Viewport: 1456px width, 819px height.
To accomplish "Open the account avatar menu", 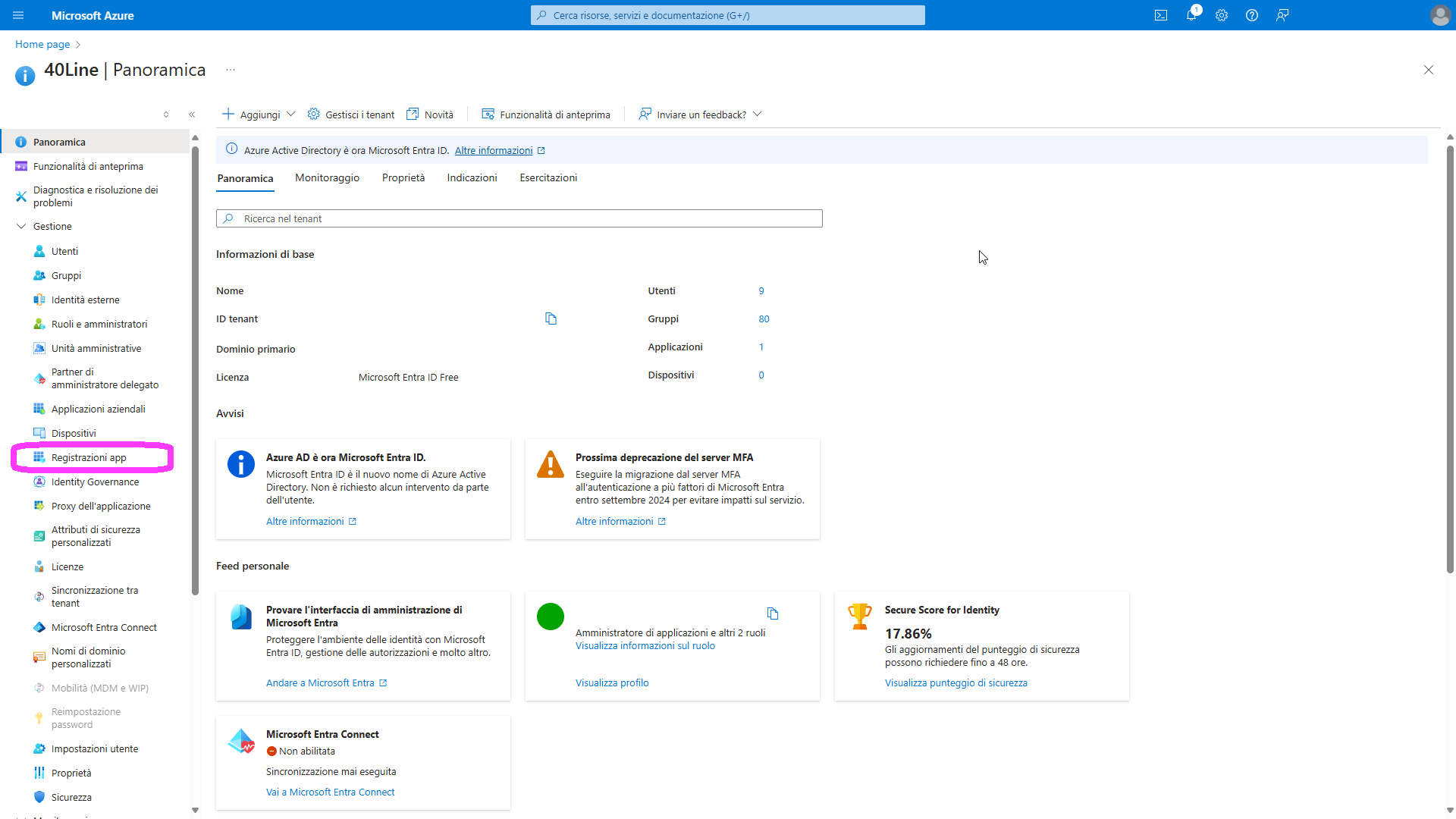I will pos(1440,15).
